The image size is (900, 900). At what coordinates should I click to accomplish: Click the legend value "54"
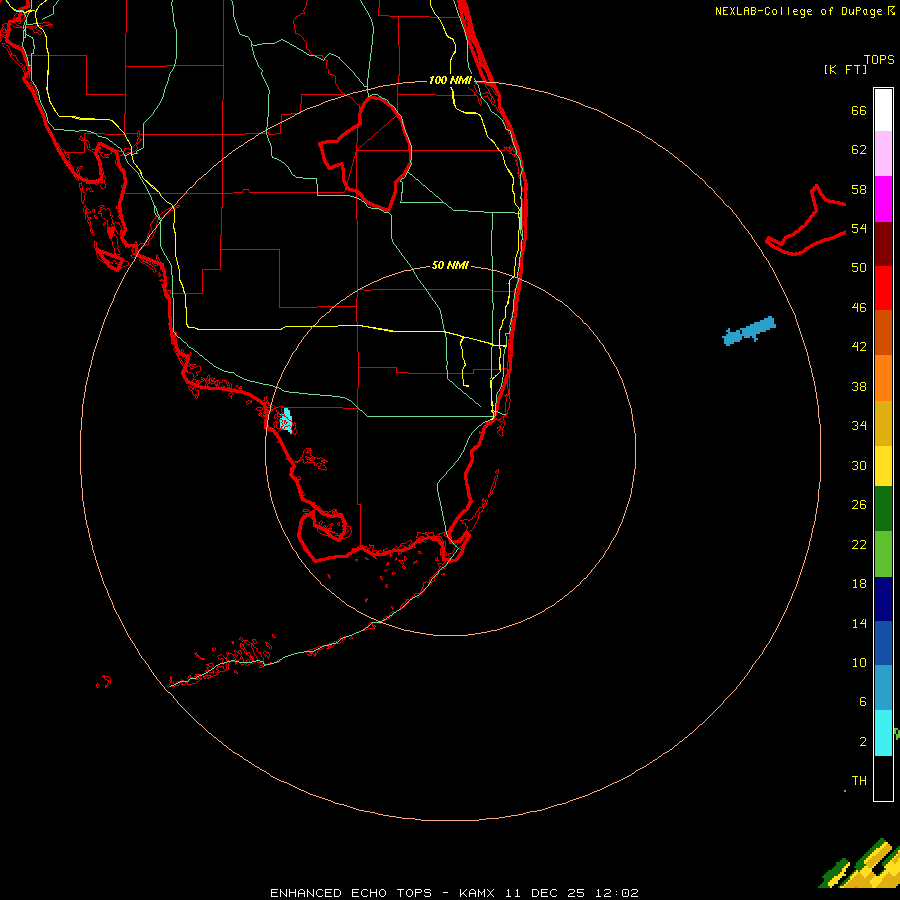(859, 228)
